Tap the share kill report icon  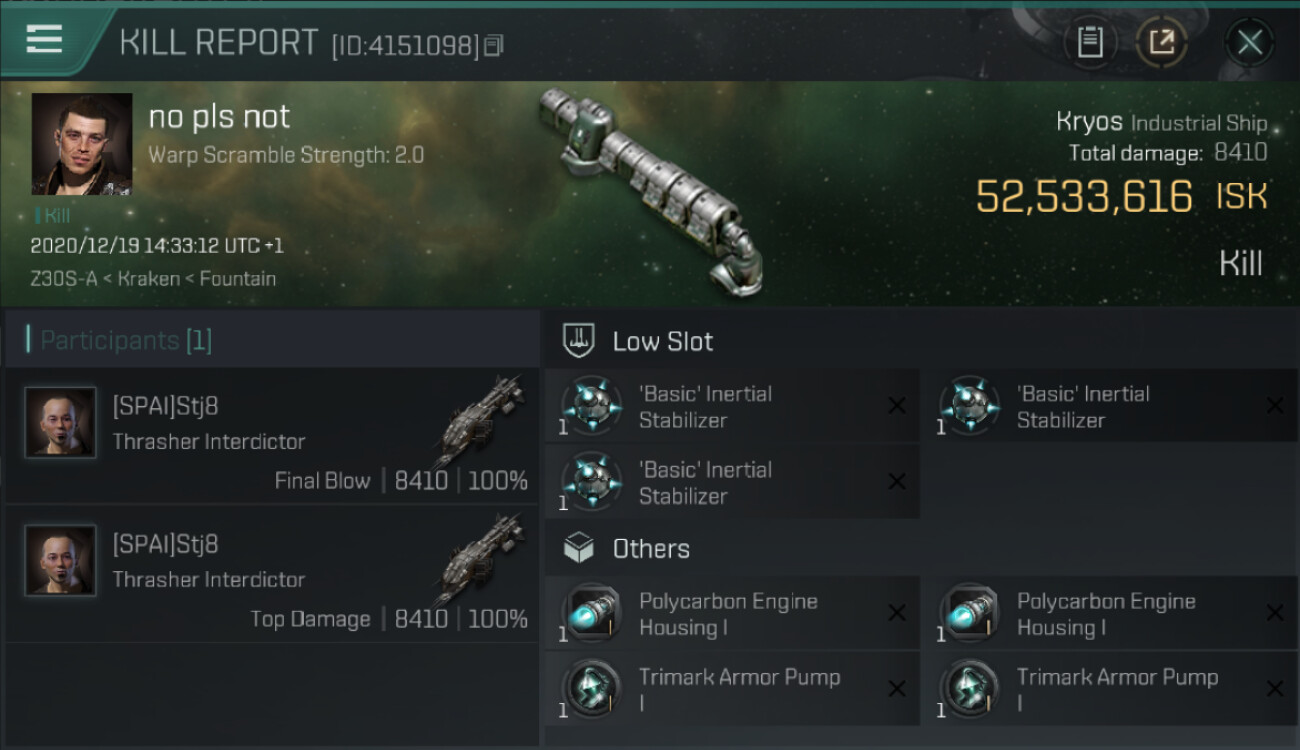[x=1161, y=42]
